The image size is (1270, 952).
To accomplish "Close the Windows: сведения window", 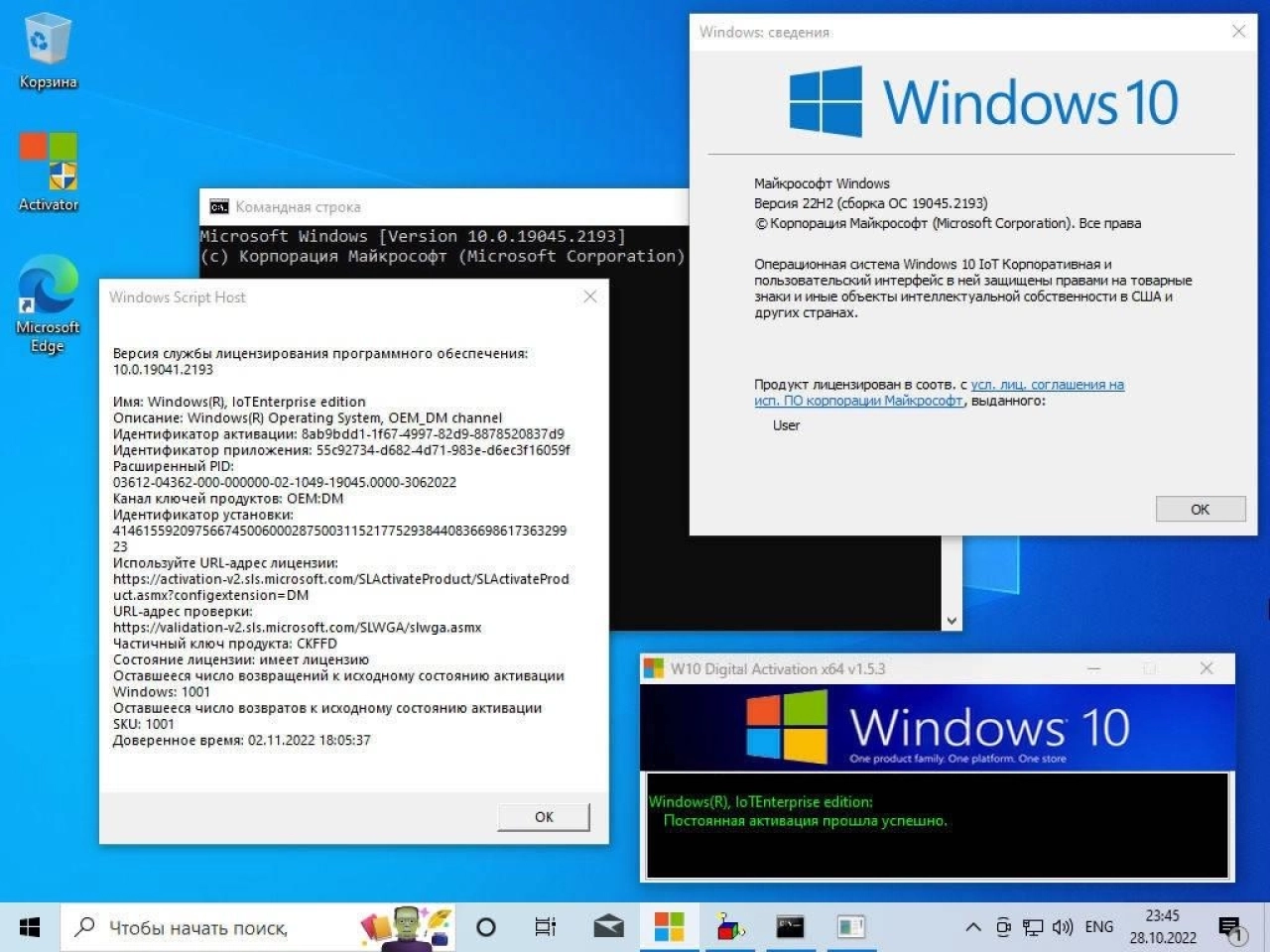I will click(x=1238, y=32).
